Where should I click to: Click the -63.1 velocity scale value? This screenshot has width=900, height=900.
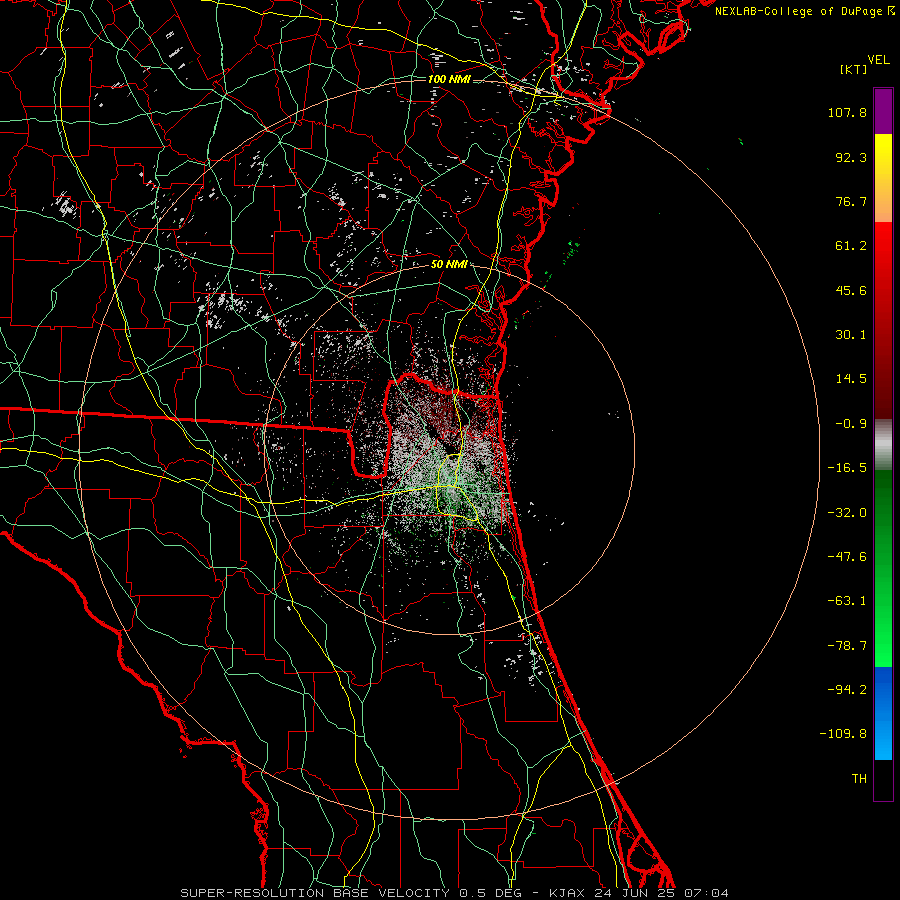[847, 601]
